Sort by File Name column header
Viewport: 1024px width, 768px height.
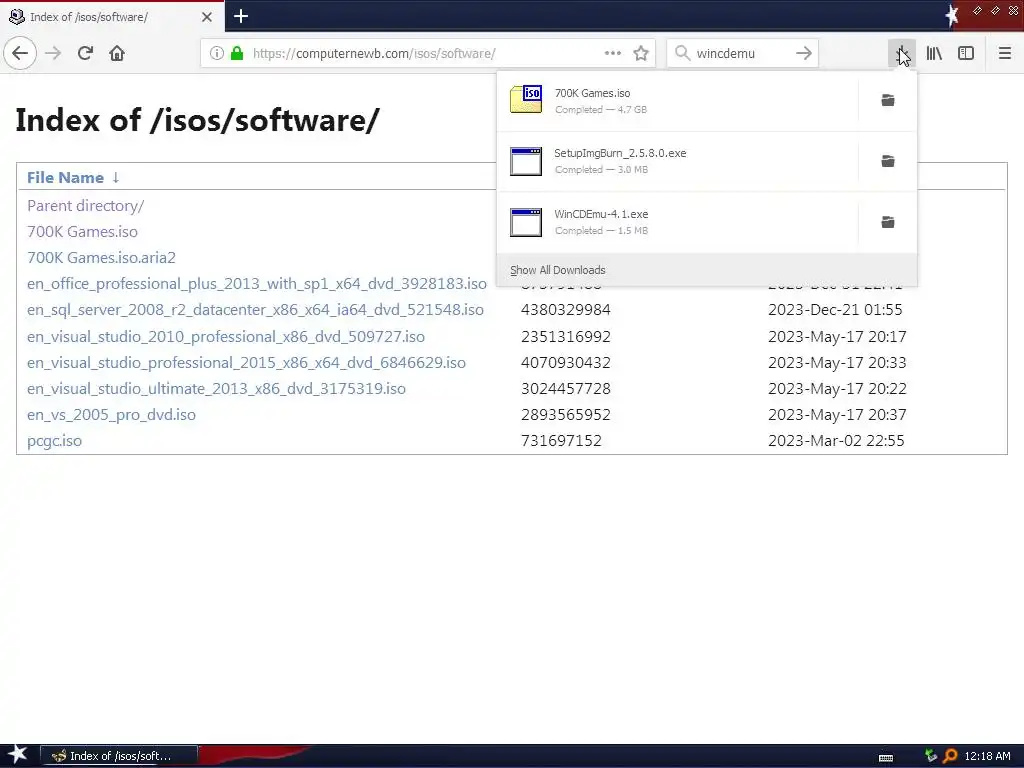click(x=65, y=178)
